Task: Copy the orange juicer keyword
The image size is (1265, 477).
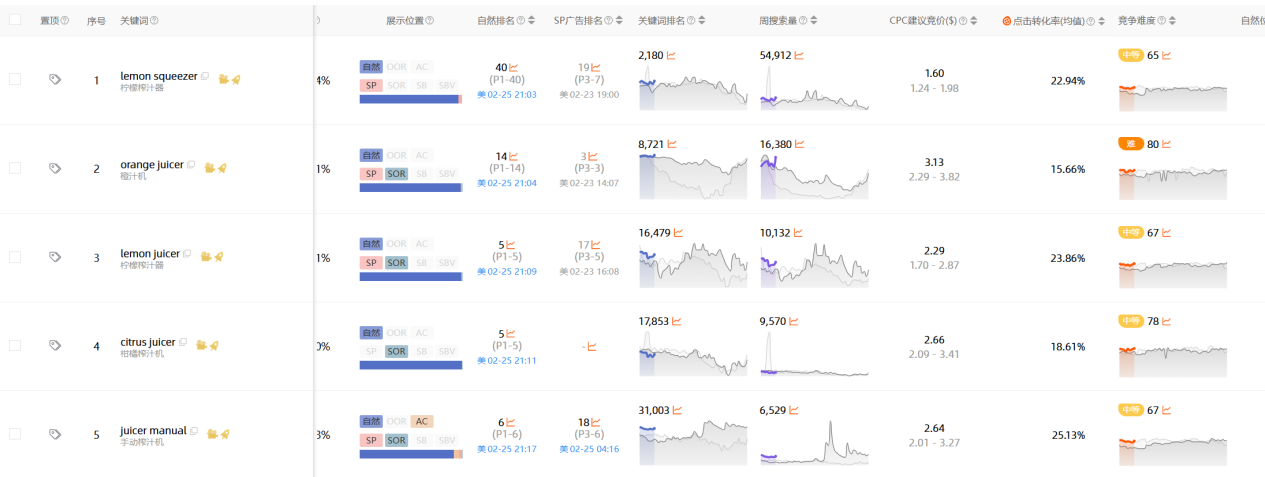Action: coord(191,165)
